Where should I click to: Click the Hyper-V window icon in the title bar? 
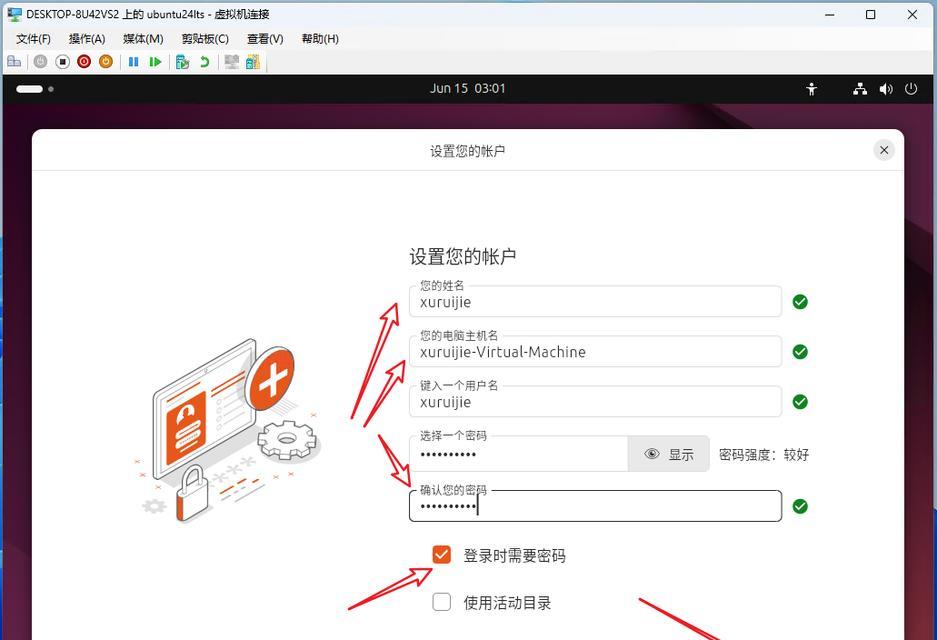pyautogui.click(x=14, y=14)
